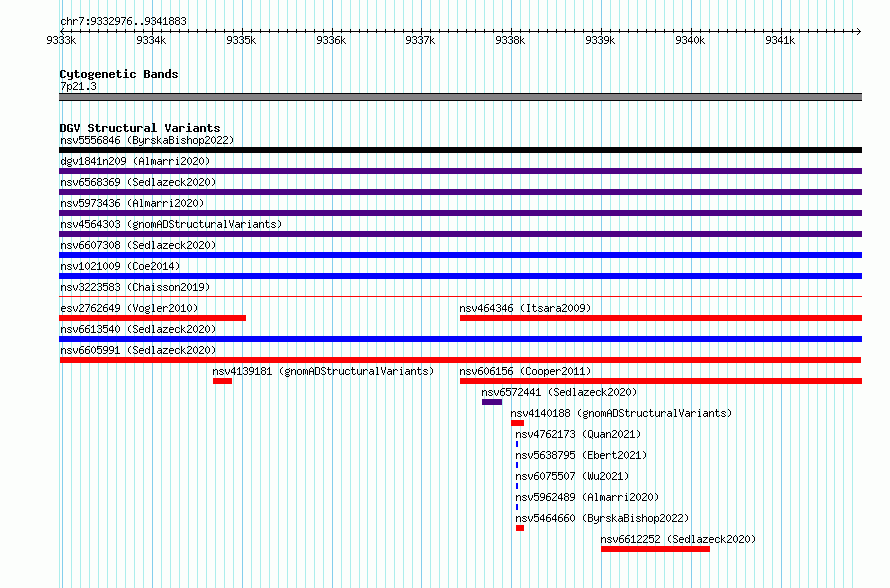The height and width of the screenshot is (588, 890).
Task: Click the small red nsv4140188 bar
Action: tap(517, 423)
